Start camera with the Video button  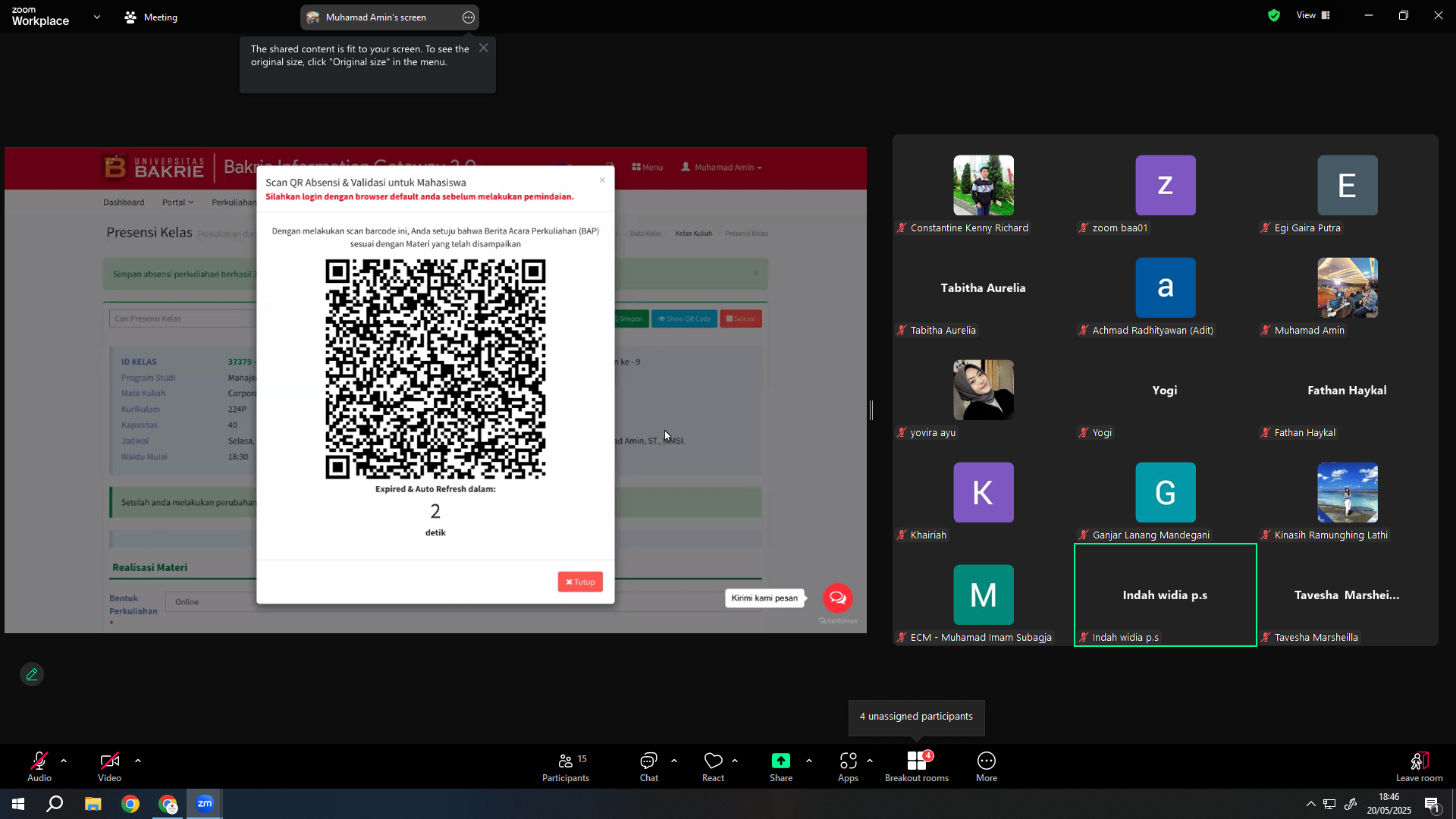[109, 766]
